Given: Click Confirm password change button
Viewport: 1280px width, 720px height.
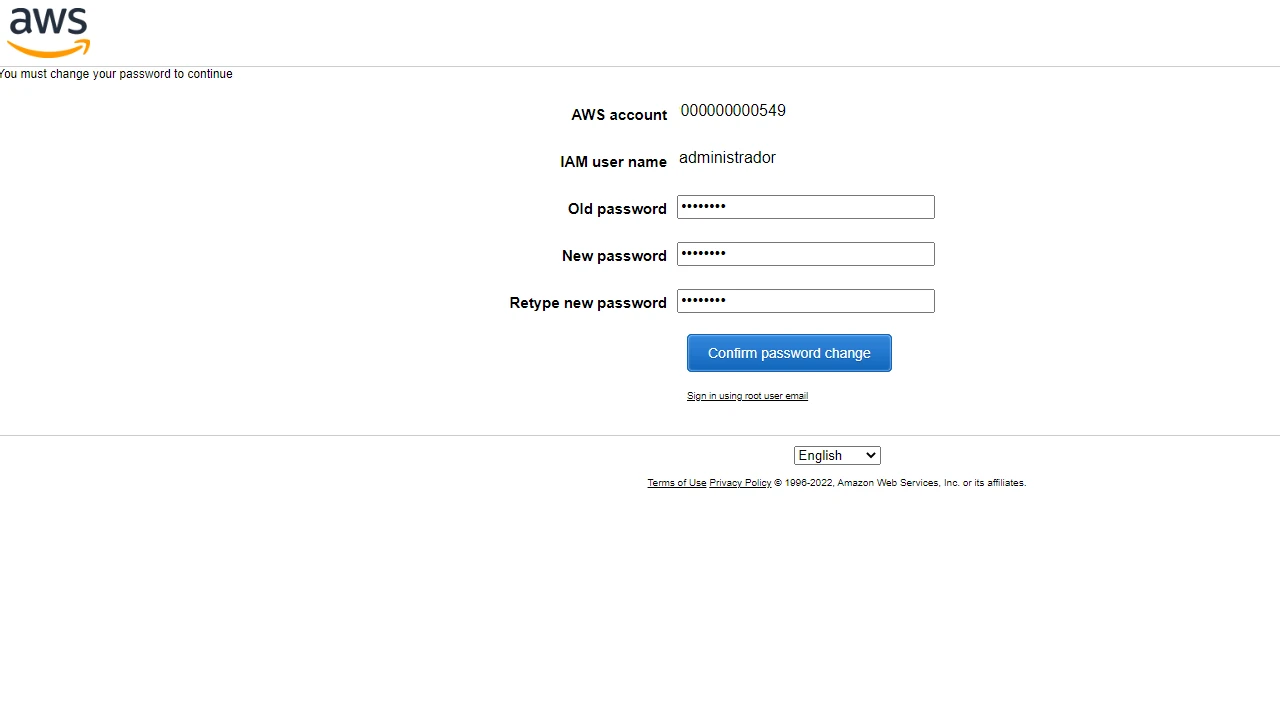Looking at the screenshot, I should (x=789, y=353).
